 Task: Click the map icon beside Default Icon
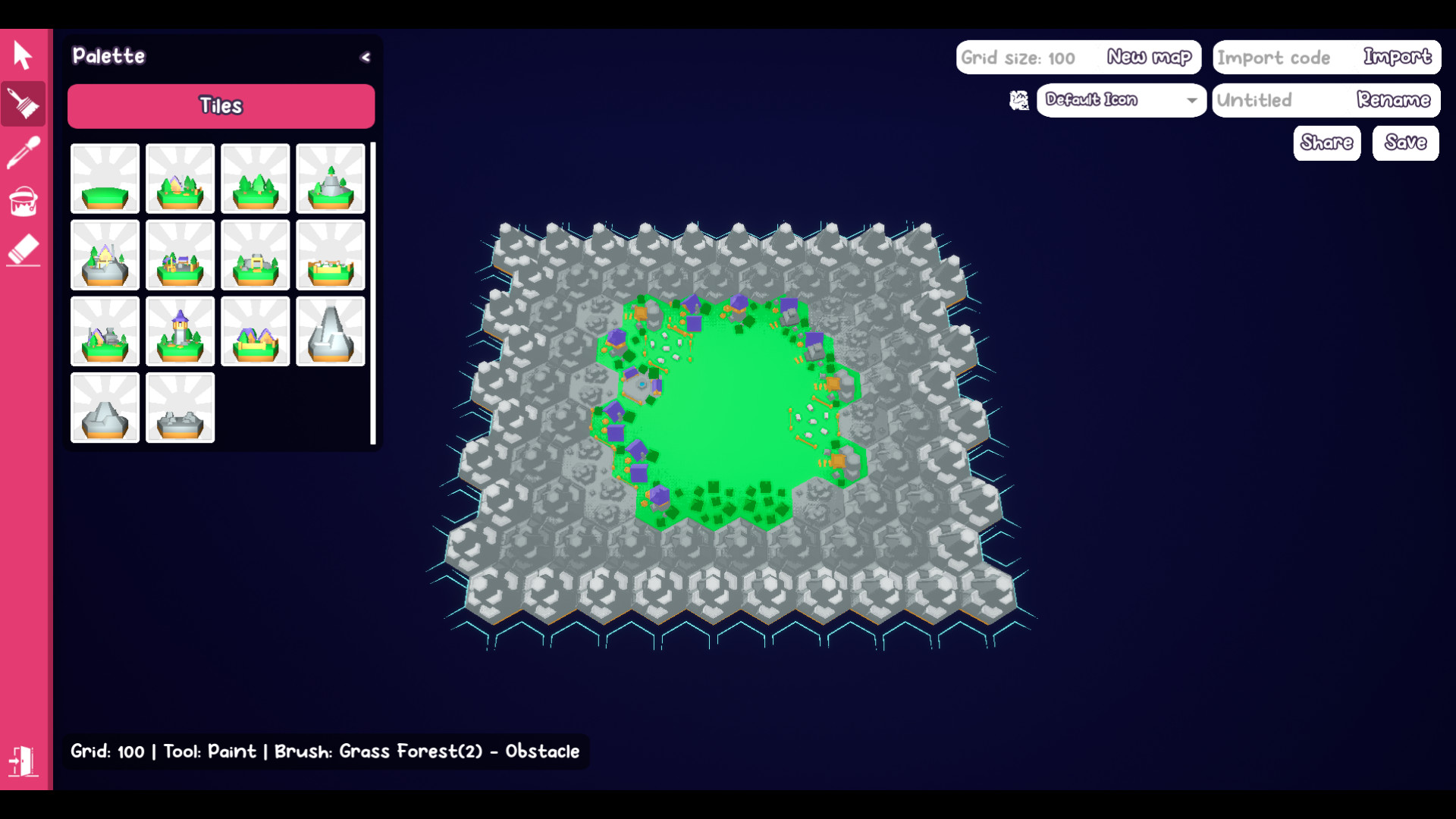[x=1018, y=100]
